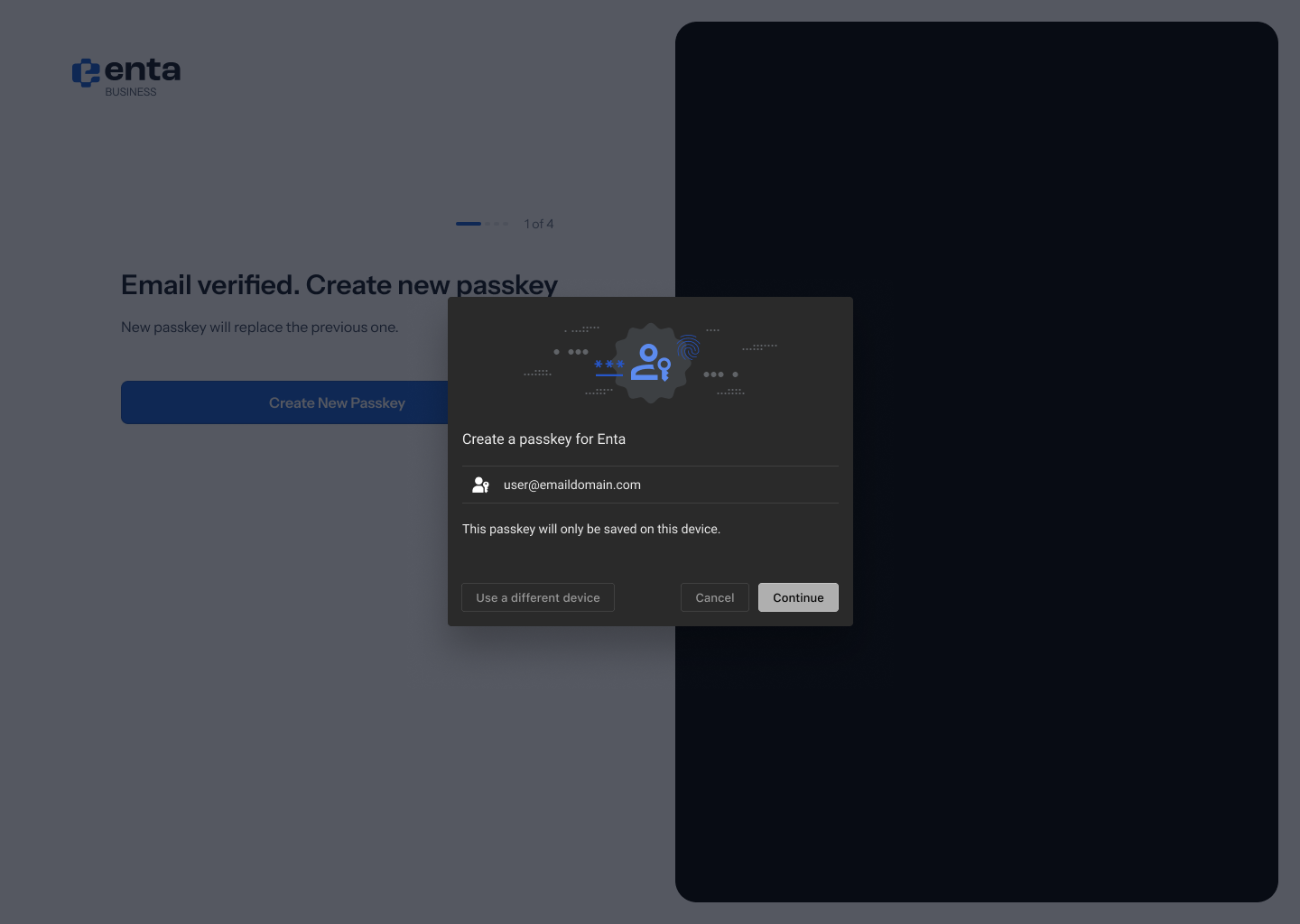
Task: Click the passkey user icon beside email
Action: click(x=480, y=485)
